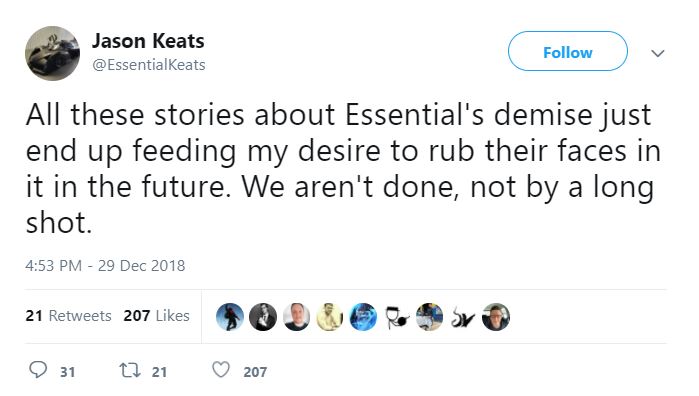The width and height of the screenshot is (699, 396).
Task: View the 21 Retweets list
Action: point(68,316)
